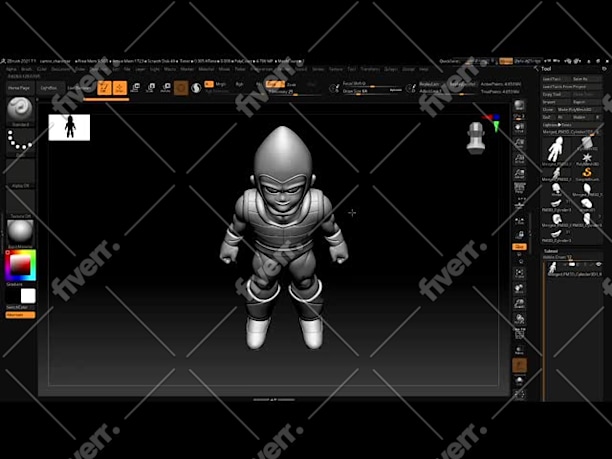Open the Material menu in menu bar

206,69
